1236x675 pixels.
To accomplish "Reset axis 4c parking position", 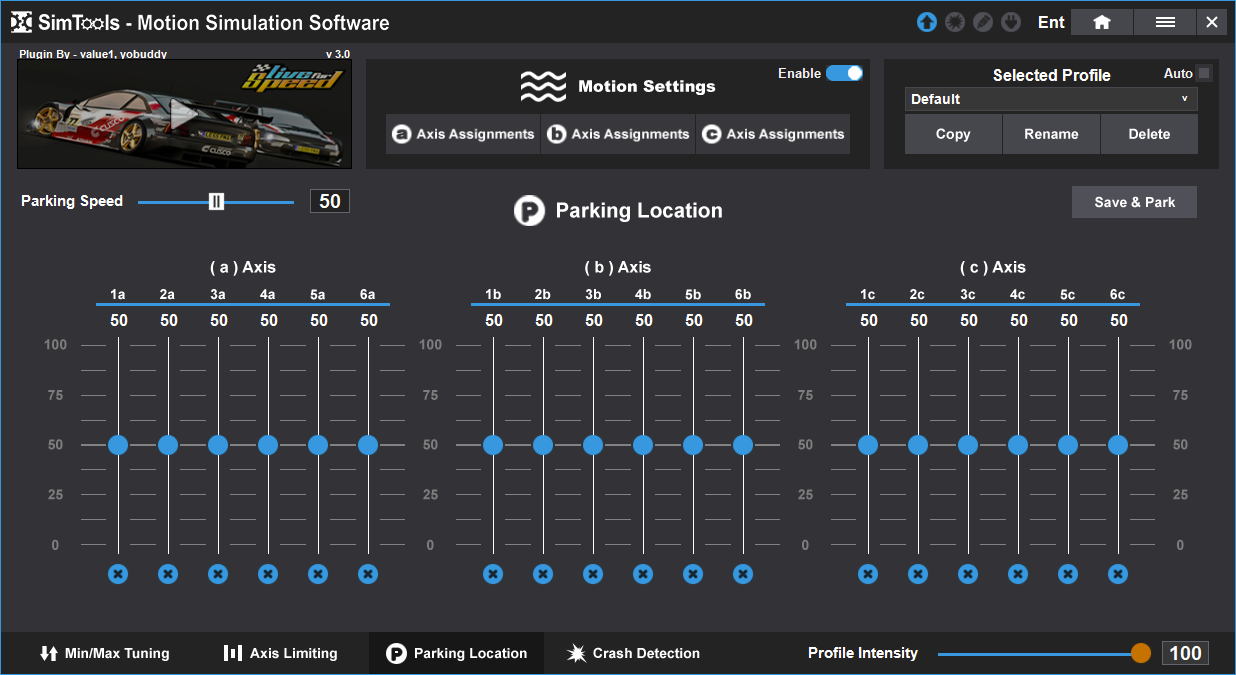I will (1018, 574).
